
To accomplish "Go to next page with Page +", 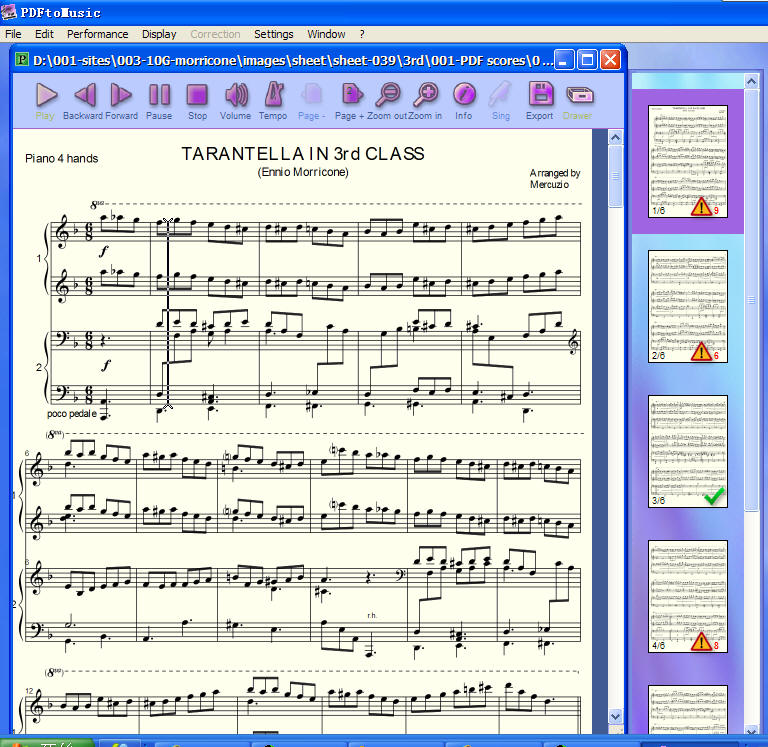I will coord(350,101).
